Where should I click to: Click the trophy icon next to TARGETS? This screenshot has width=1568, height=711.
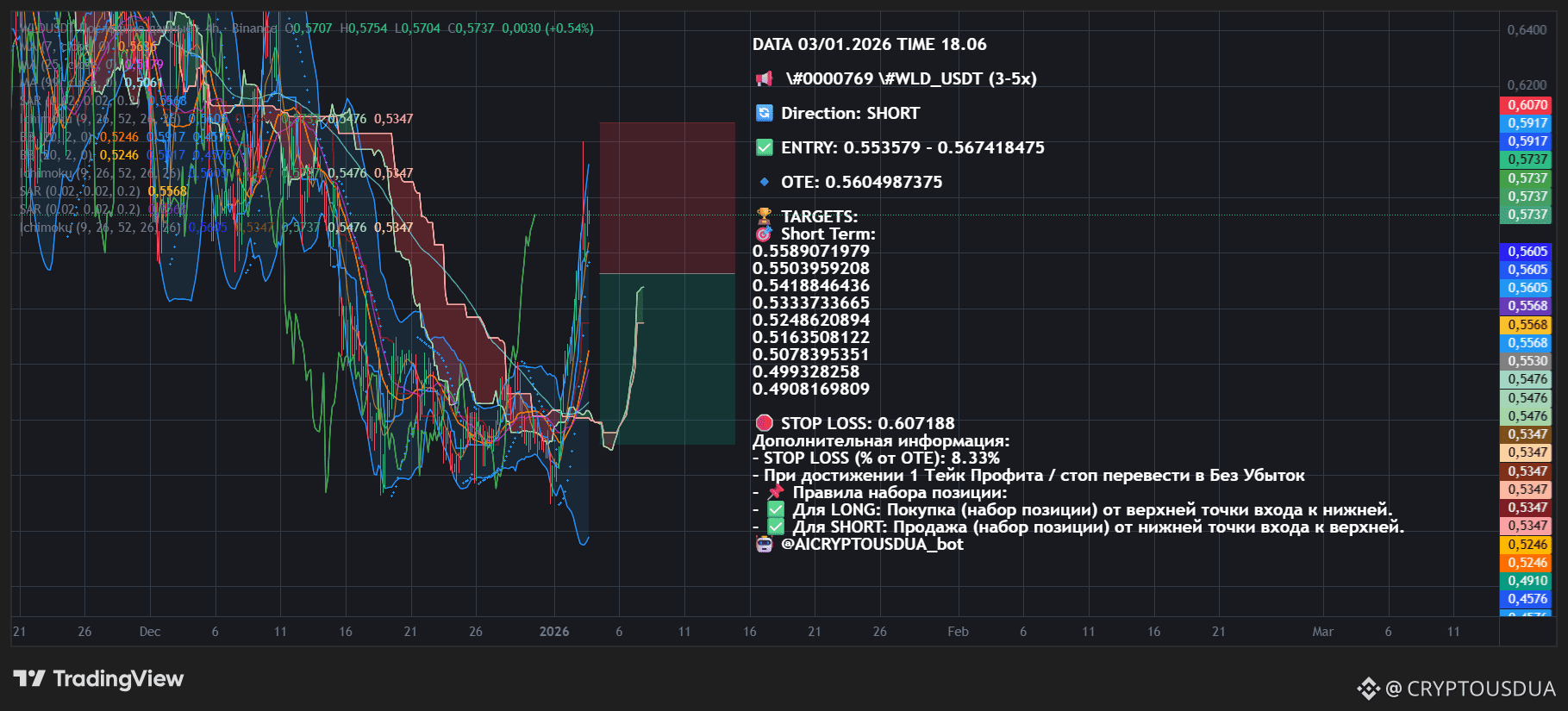click(x=765, y=216)
